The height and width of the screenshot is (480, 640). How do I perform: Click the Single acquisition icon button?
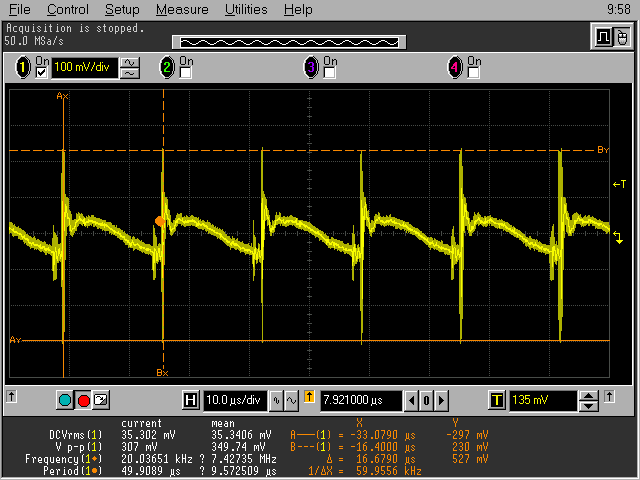point(101,400)
